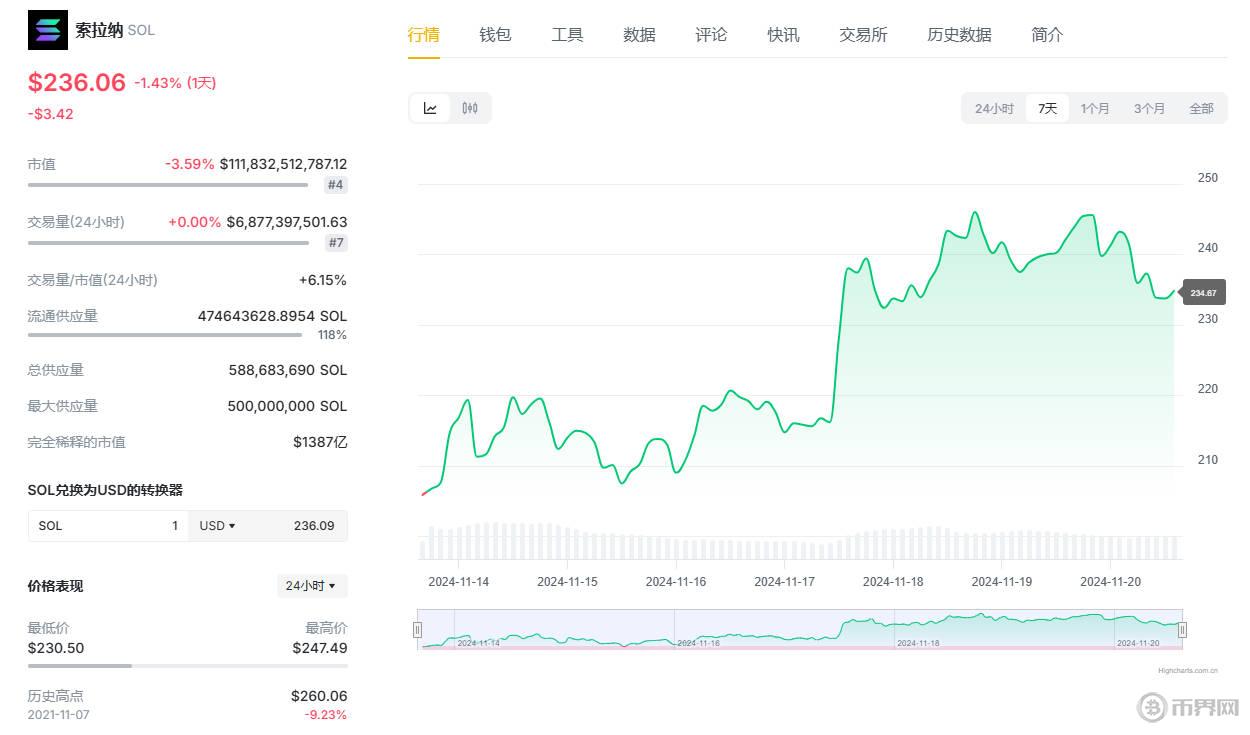Viewport: 1250px width, 735px height.
Task: Show the 全部 time range
Action: [x=1201, y=108]
